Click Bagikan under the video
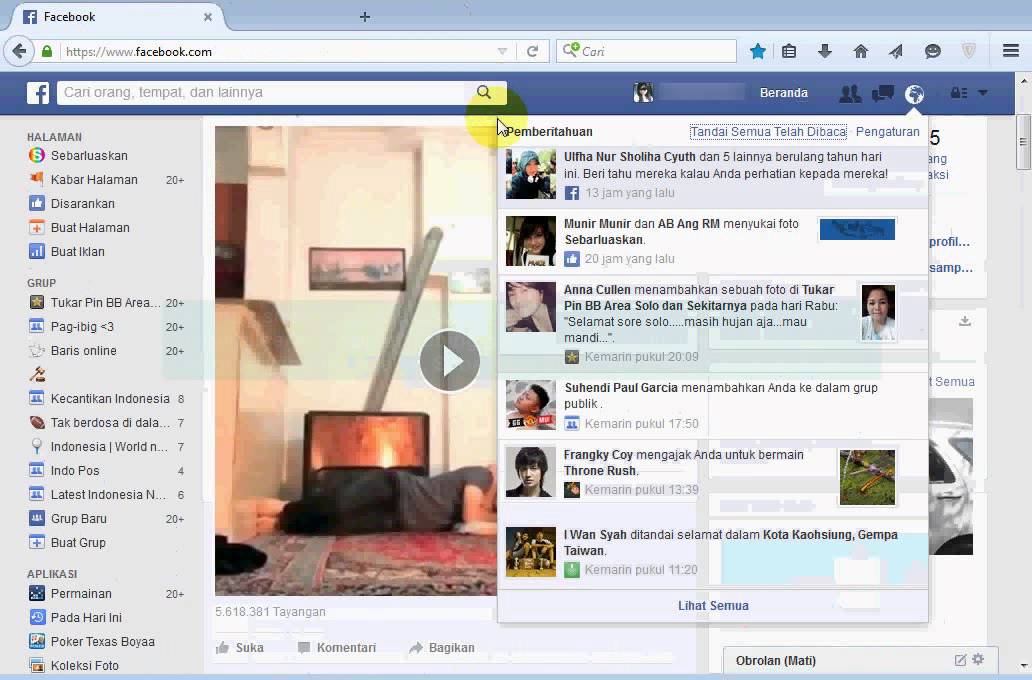This screenshot has width=1032, height=680. [x=442, y=648]
